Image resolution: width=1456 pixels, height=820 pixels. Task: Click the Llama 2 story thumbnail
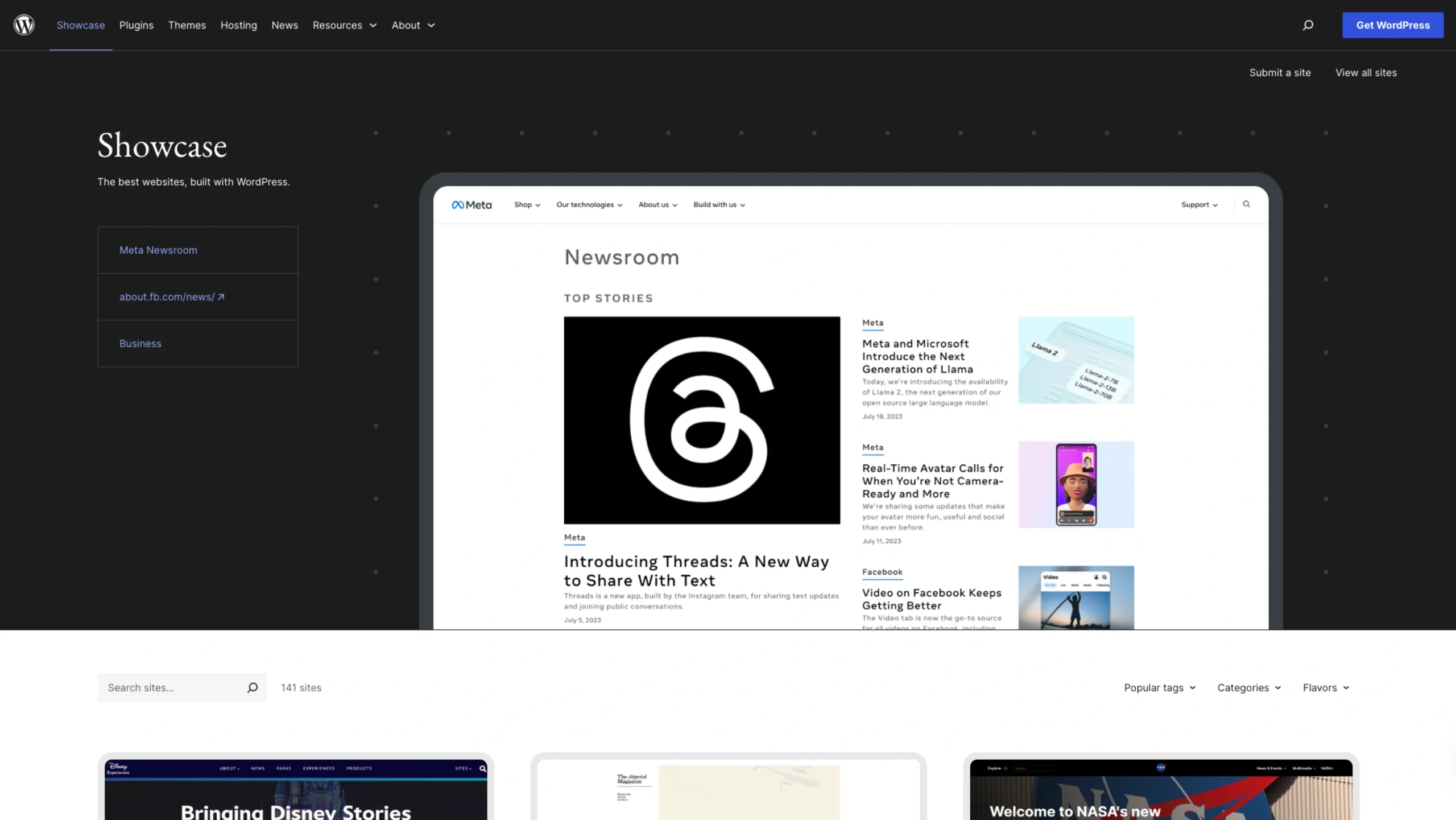pyautogui.click(x=1076, y=360)
